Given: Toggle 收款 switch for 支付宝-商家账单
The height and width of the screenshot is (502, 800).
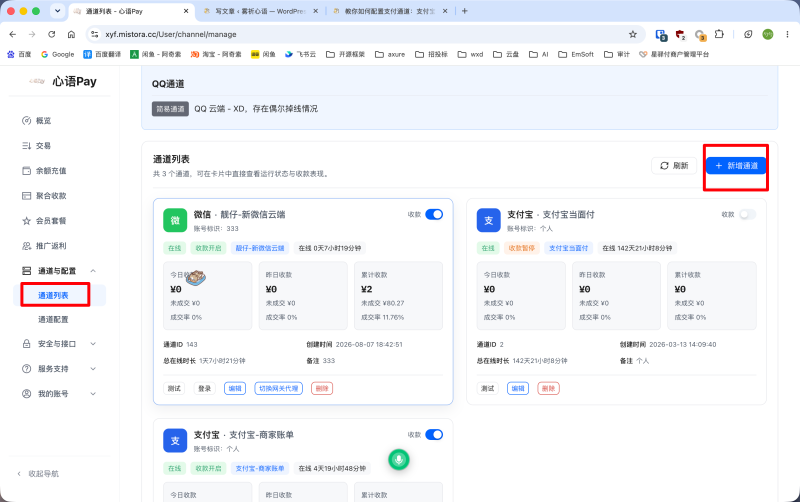Looking at the screenshot, I should (x=434, y=435).
